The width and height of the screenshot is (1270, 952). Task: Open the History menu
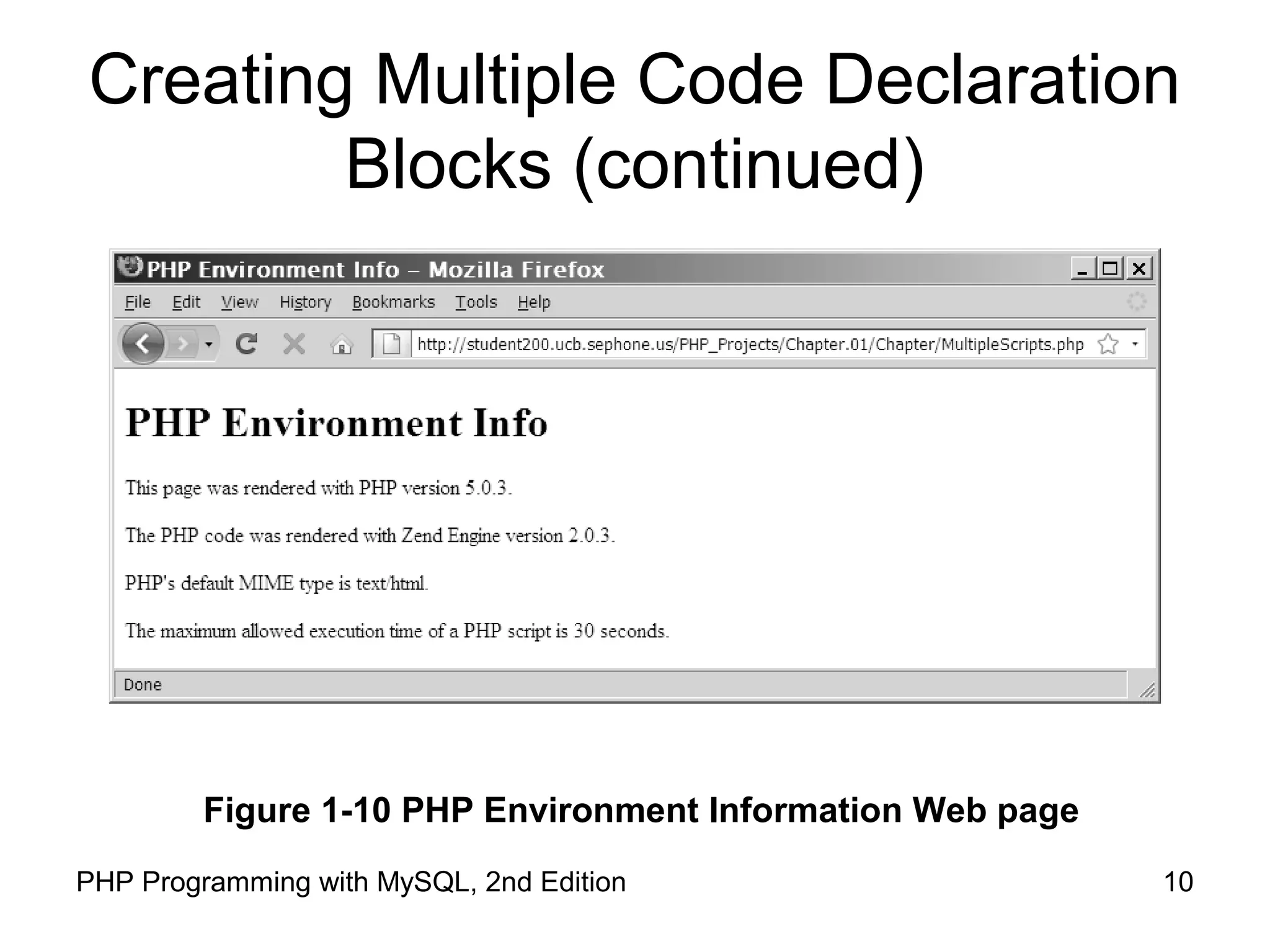coord(305,302)
